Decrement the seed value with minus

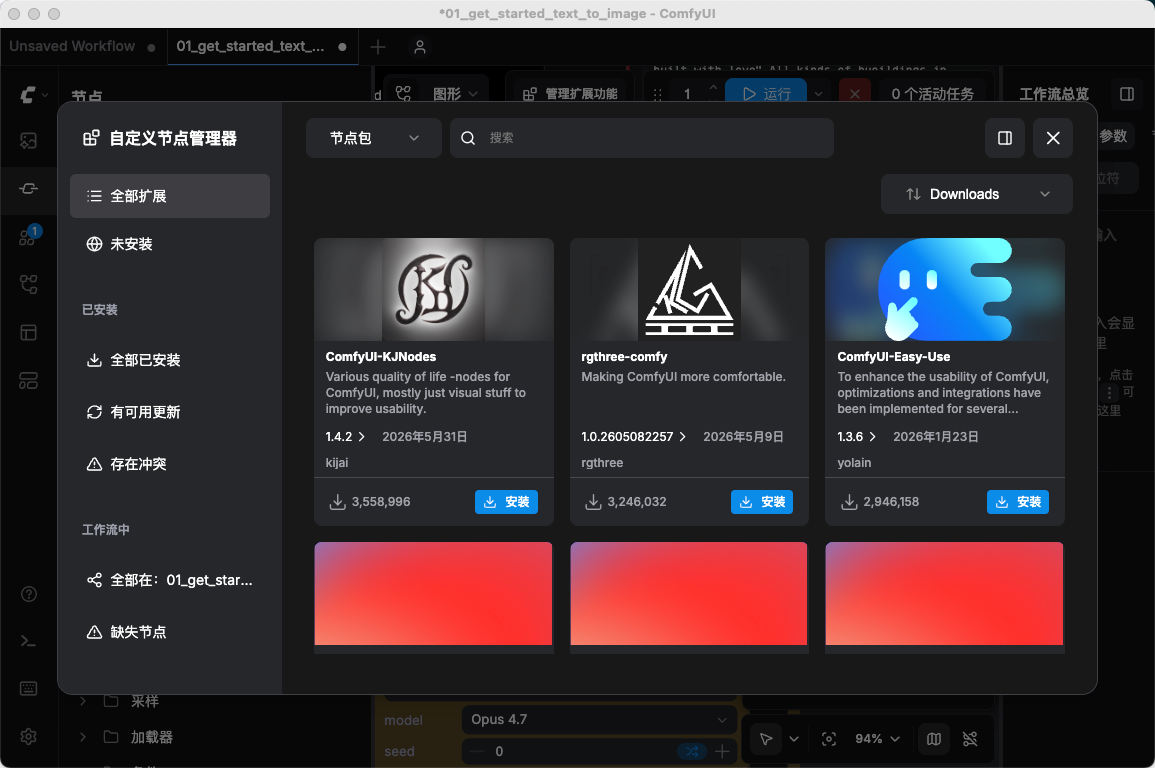tap(477, 751)
